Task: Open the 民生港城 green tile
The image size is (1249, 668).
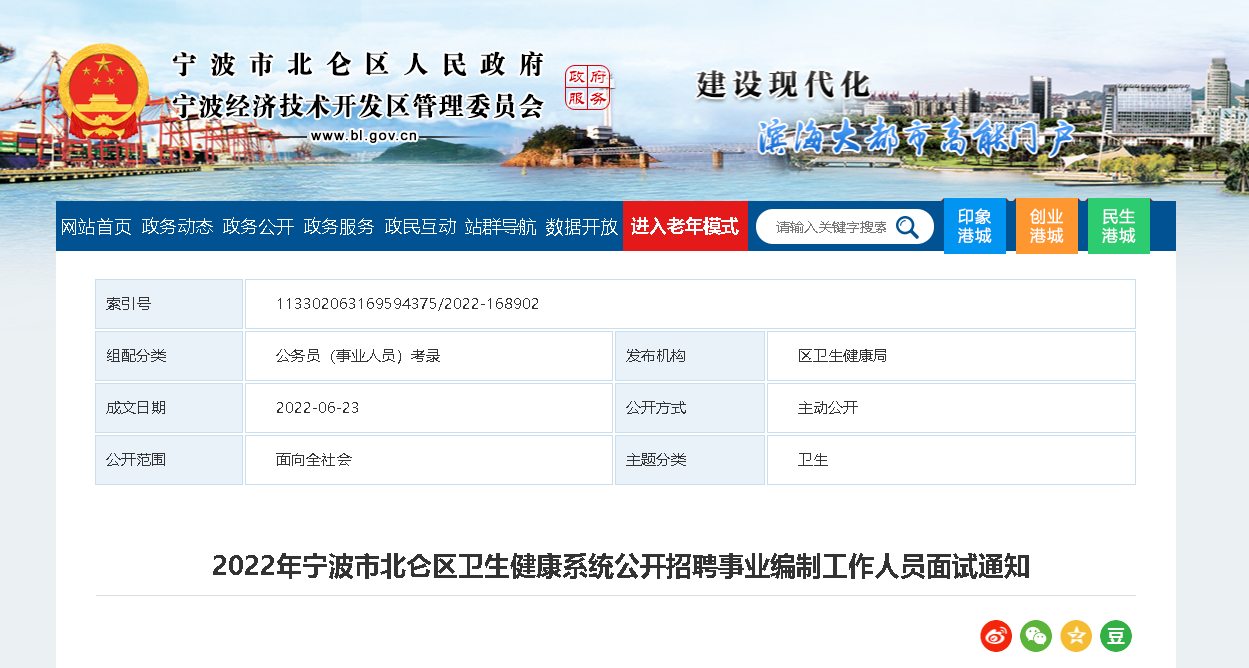Action: point(1119,226)
